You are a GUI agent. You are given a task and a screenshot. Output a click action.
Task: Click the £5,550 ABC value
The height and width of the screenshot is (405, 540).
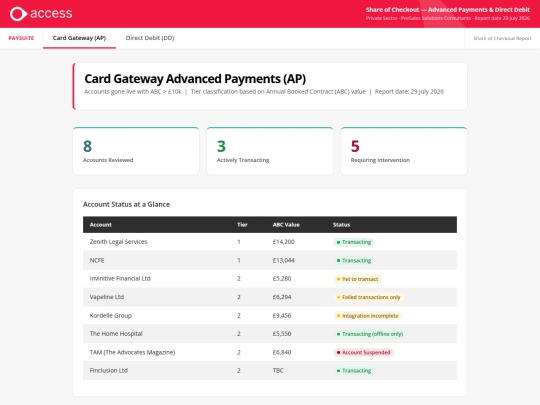point(282,334)
